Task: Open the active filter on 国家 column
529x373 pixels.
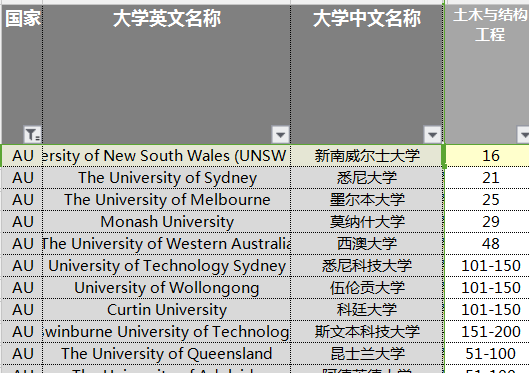Action: tap(32, 135)
